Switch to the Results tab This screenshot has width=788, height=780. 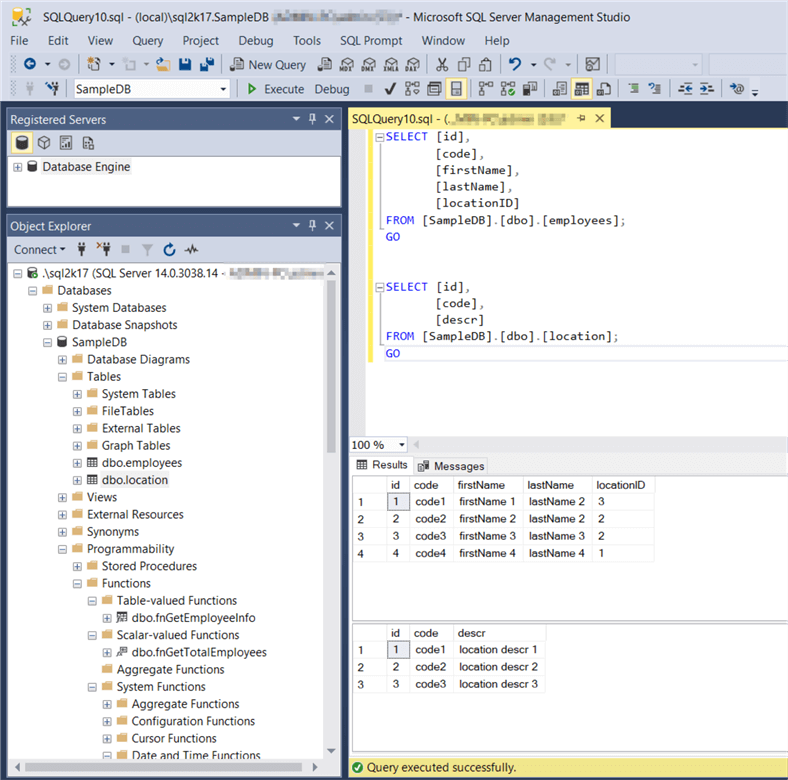(x=382, y=465)
